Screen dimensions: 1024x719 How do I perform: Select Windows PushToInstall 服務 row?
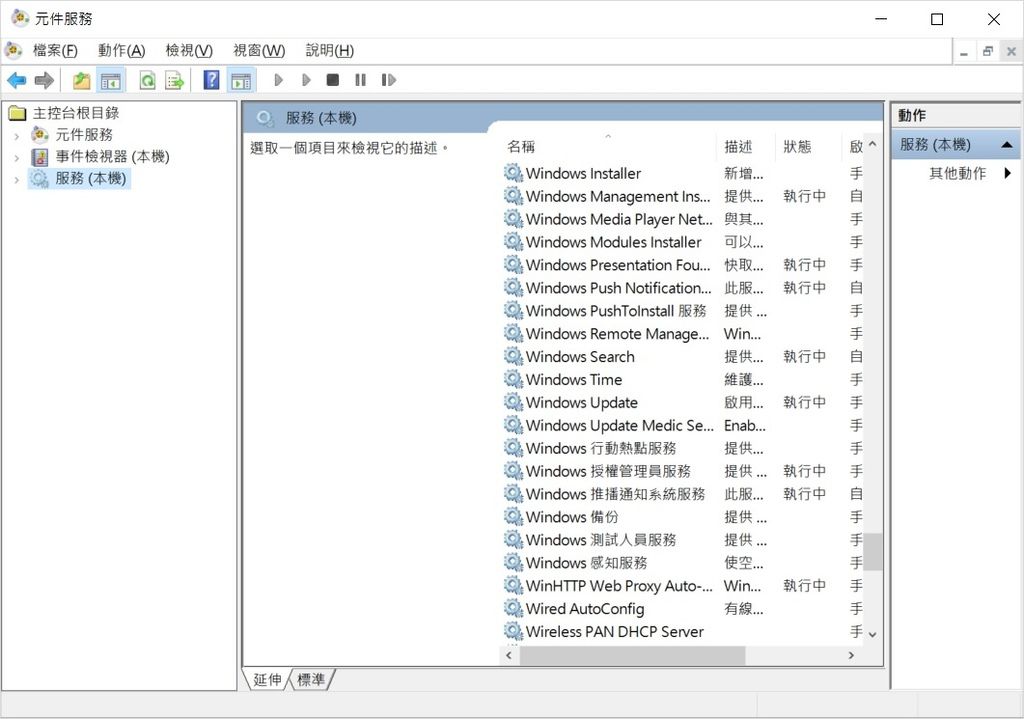click(684, 310)
